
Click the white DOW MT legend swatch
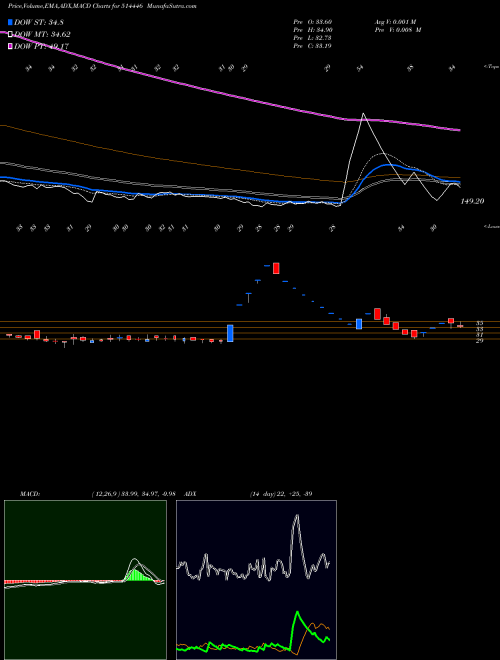point(11,35)
